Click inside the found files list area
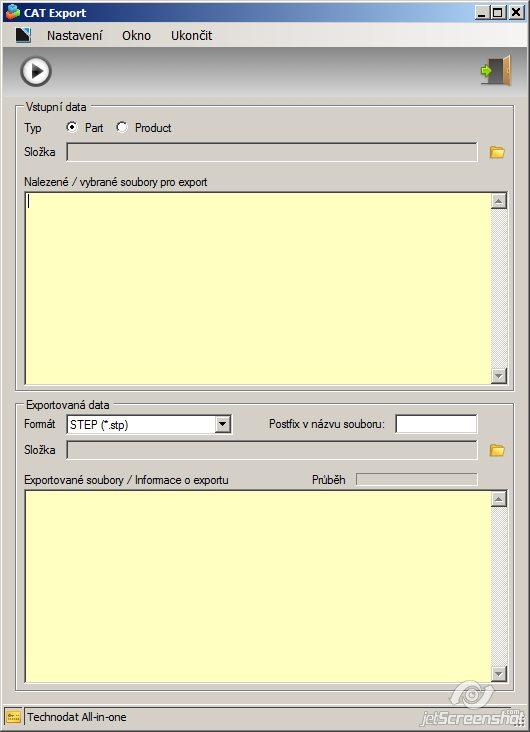Screen dimensions: 530x732 [x=258, y=289]
